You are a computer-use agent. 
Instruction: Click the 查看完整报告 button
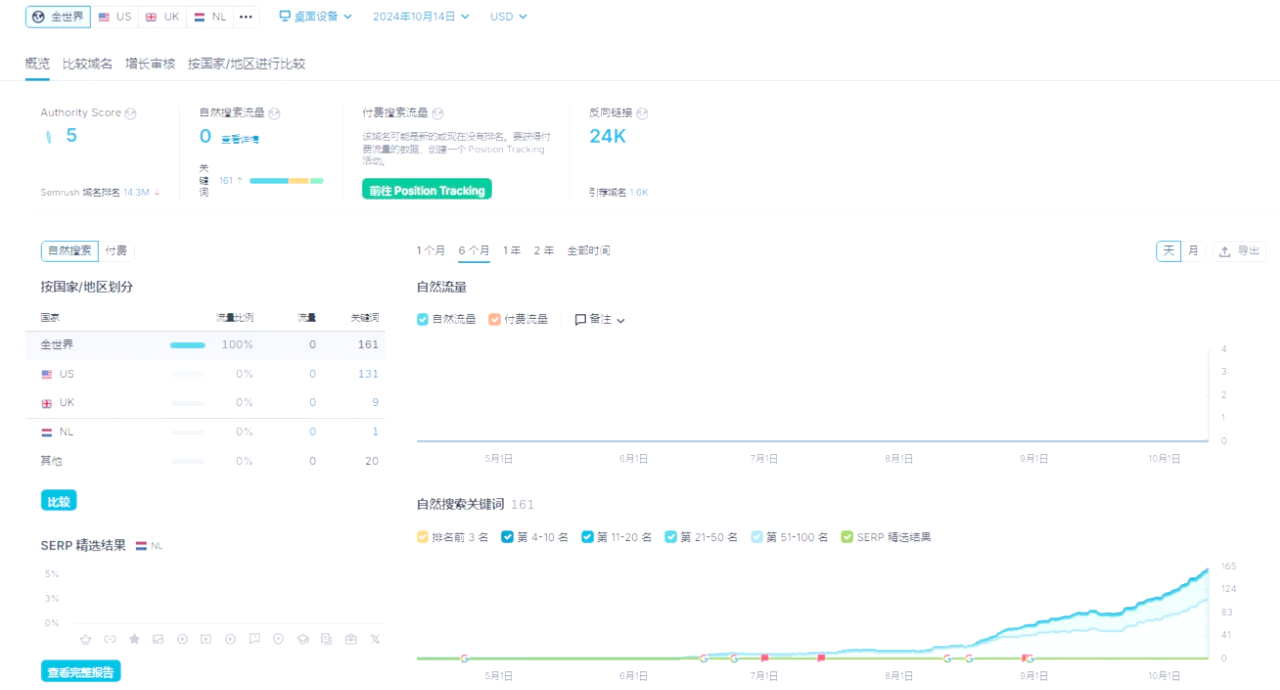81,670
